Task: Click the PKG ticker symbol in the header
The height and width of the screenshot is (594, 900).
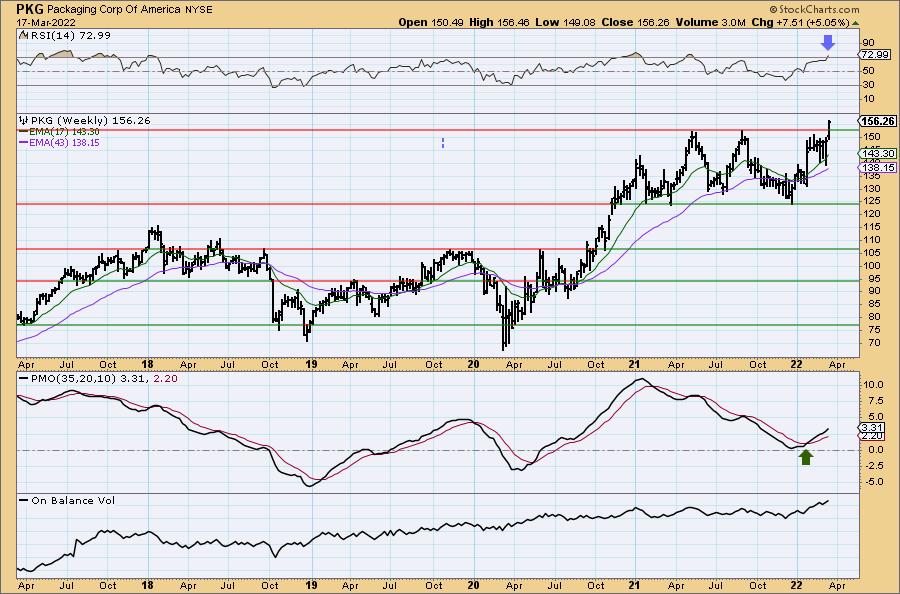Action: pos(30,9)
